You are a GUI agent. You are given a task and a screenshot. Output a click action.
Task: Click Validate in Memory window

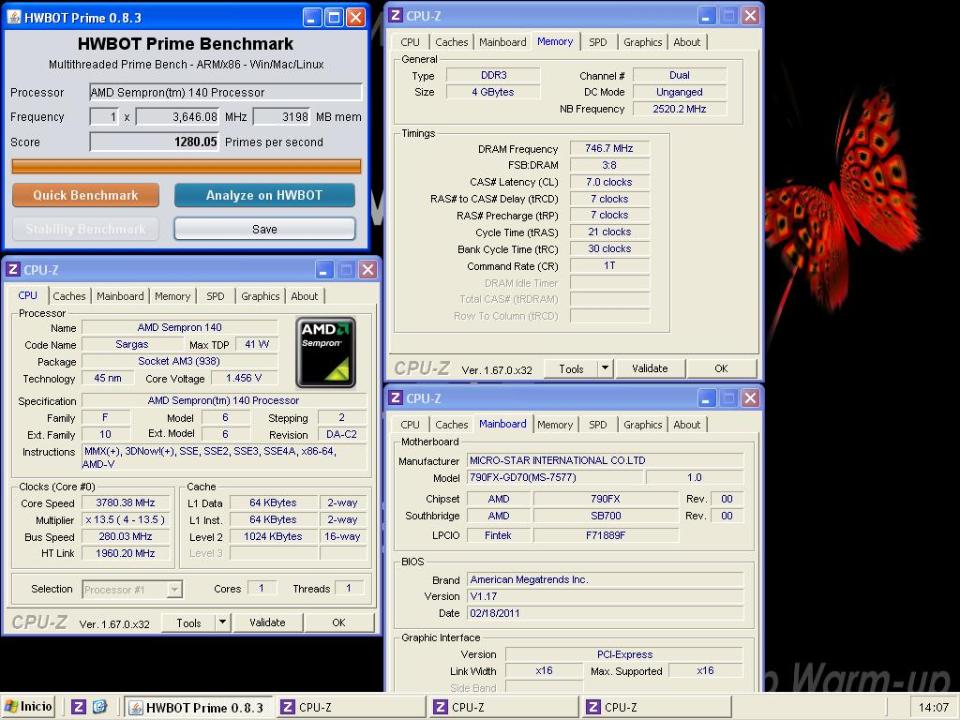tap(650, 369)
